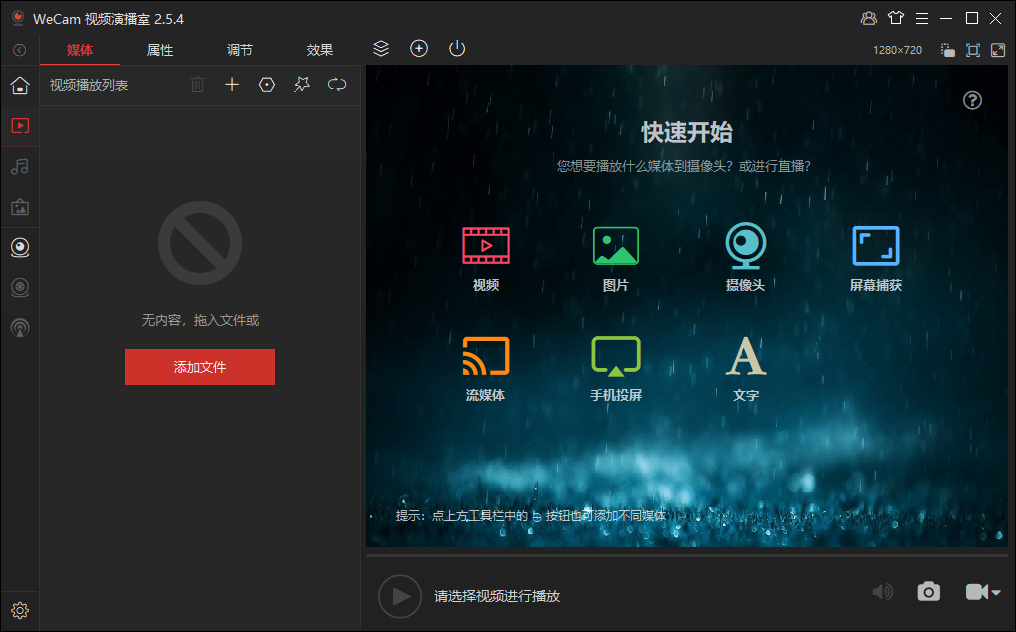Image resolution: width=1016 pixels, height=632 pixels.
Task: Toggle playlist loop mode icon
Action: [x=337, y=84]
